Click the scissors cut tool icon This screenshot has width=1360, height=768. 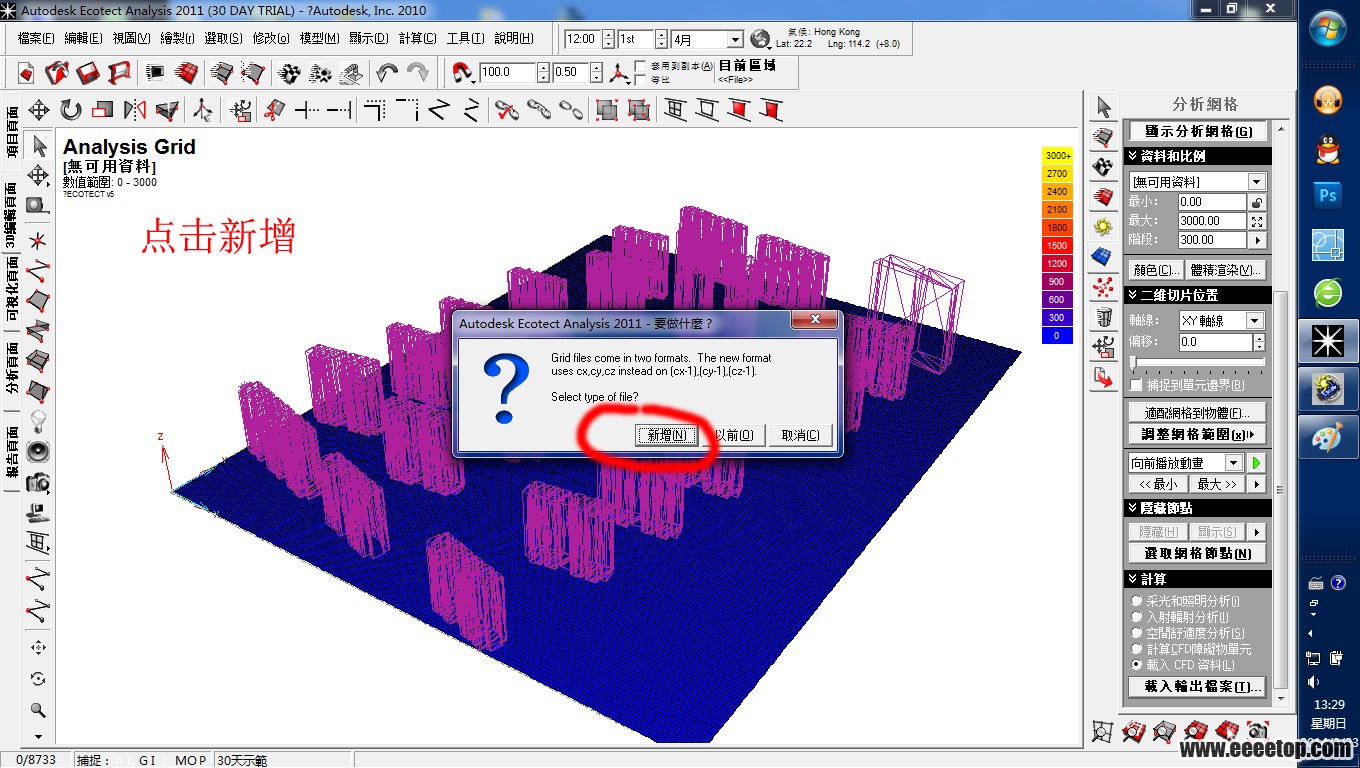pos(274,110)
